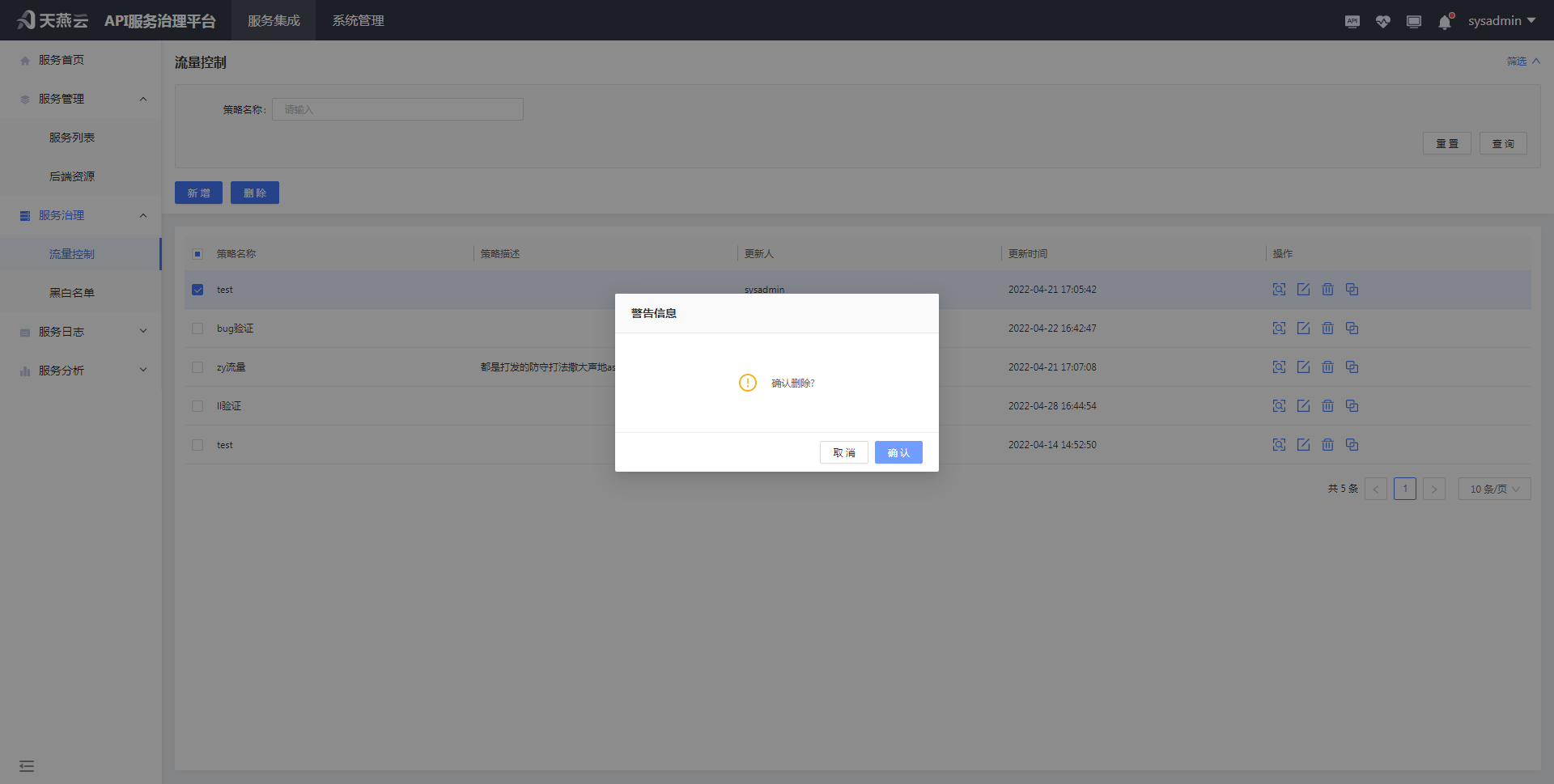
Task: Open the sysadmin user dropdown
Action: [x=1501, y=21]
